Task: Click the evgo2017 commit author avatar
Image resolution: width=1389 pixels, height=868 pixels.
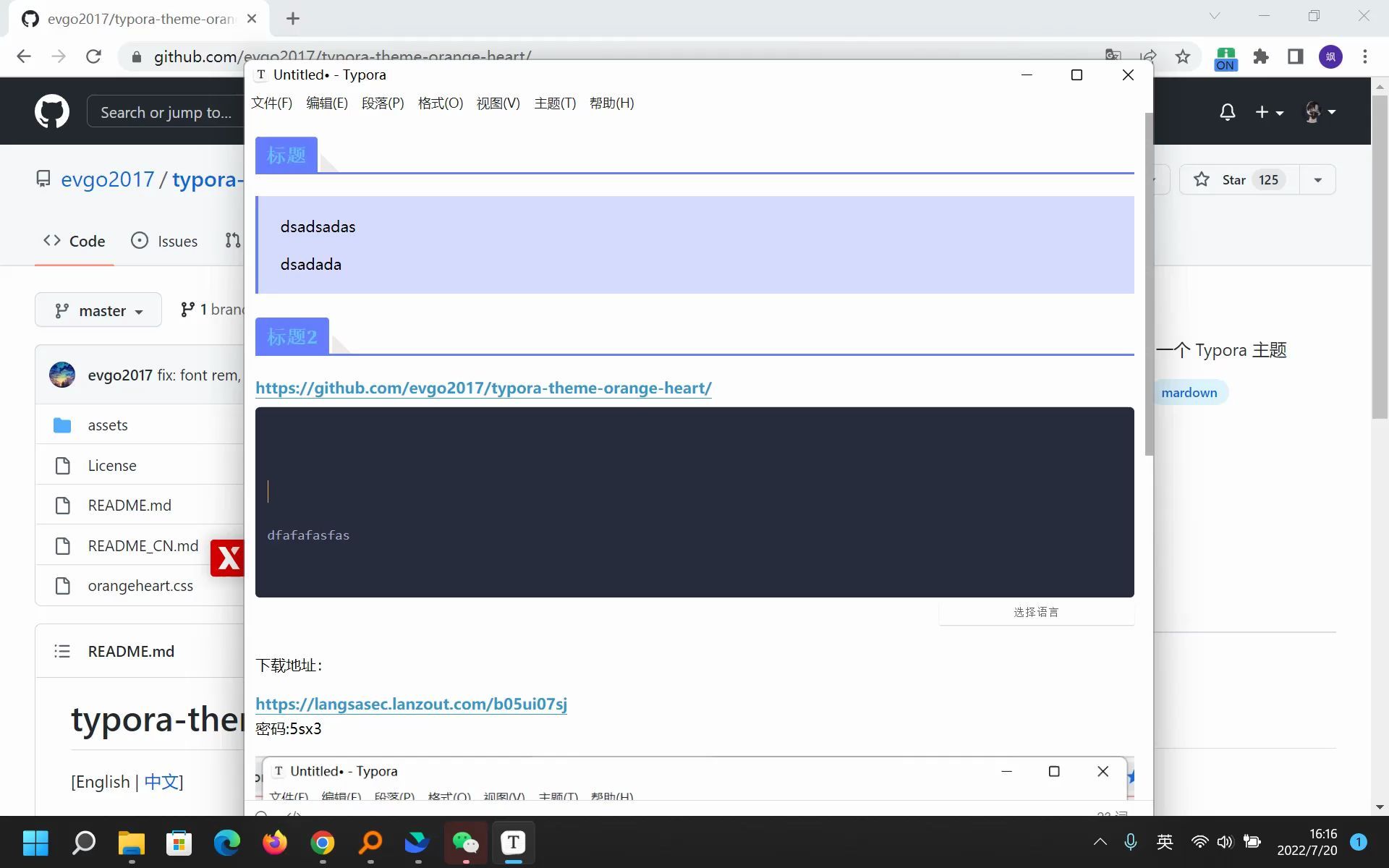Action: pyautogui.click(x=62, y=375)
